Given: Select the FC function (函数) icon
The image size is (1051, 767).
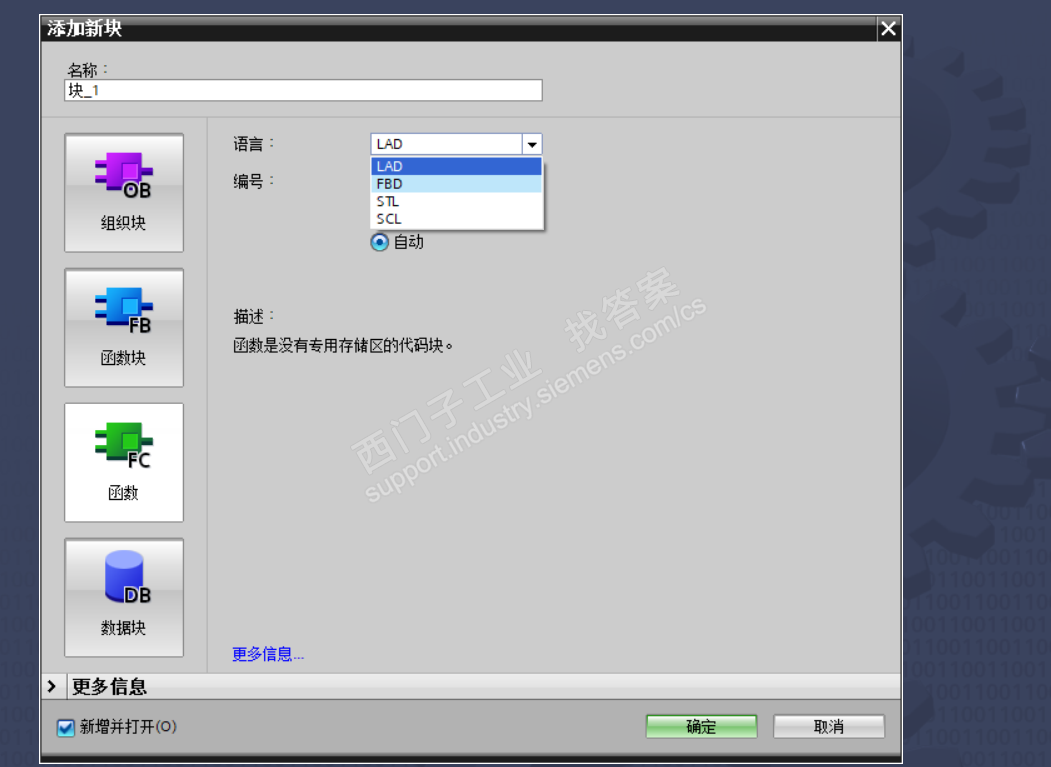Looking at the screenshot, I should [124, 462].
